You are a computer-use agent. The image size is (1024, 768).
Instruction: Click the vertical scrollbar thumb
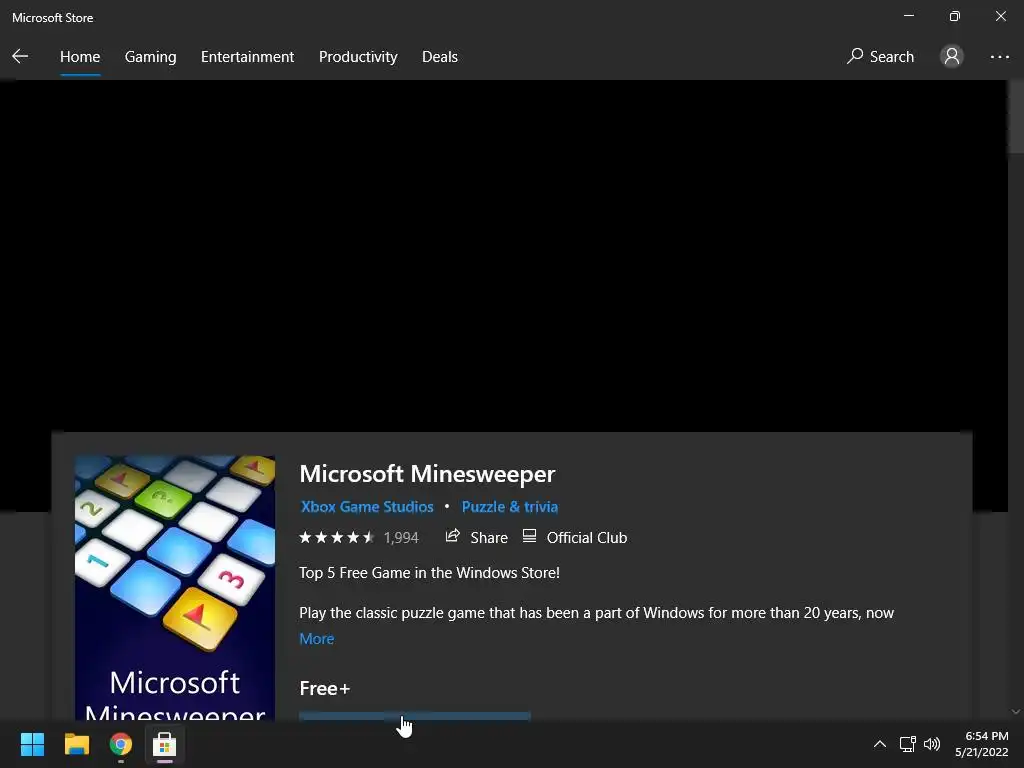click(x=1016, y=118)
